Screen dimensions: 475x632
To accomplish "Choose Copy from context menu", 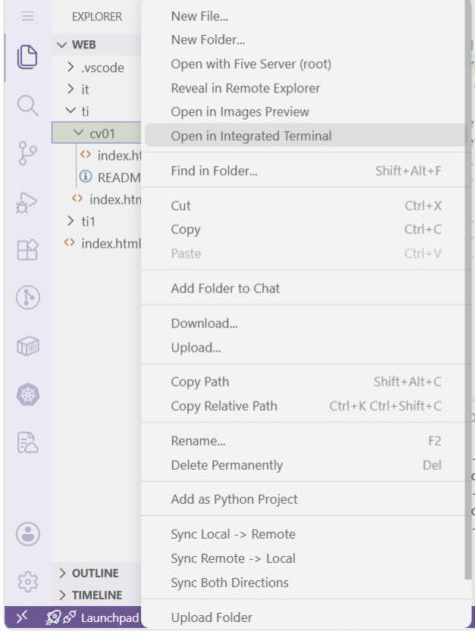I will tap(304, 229).
